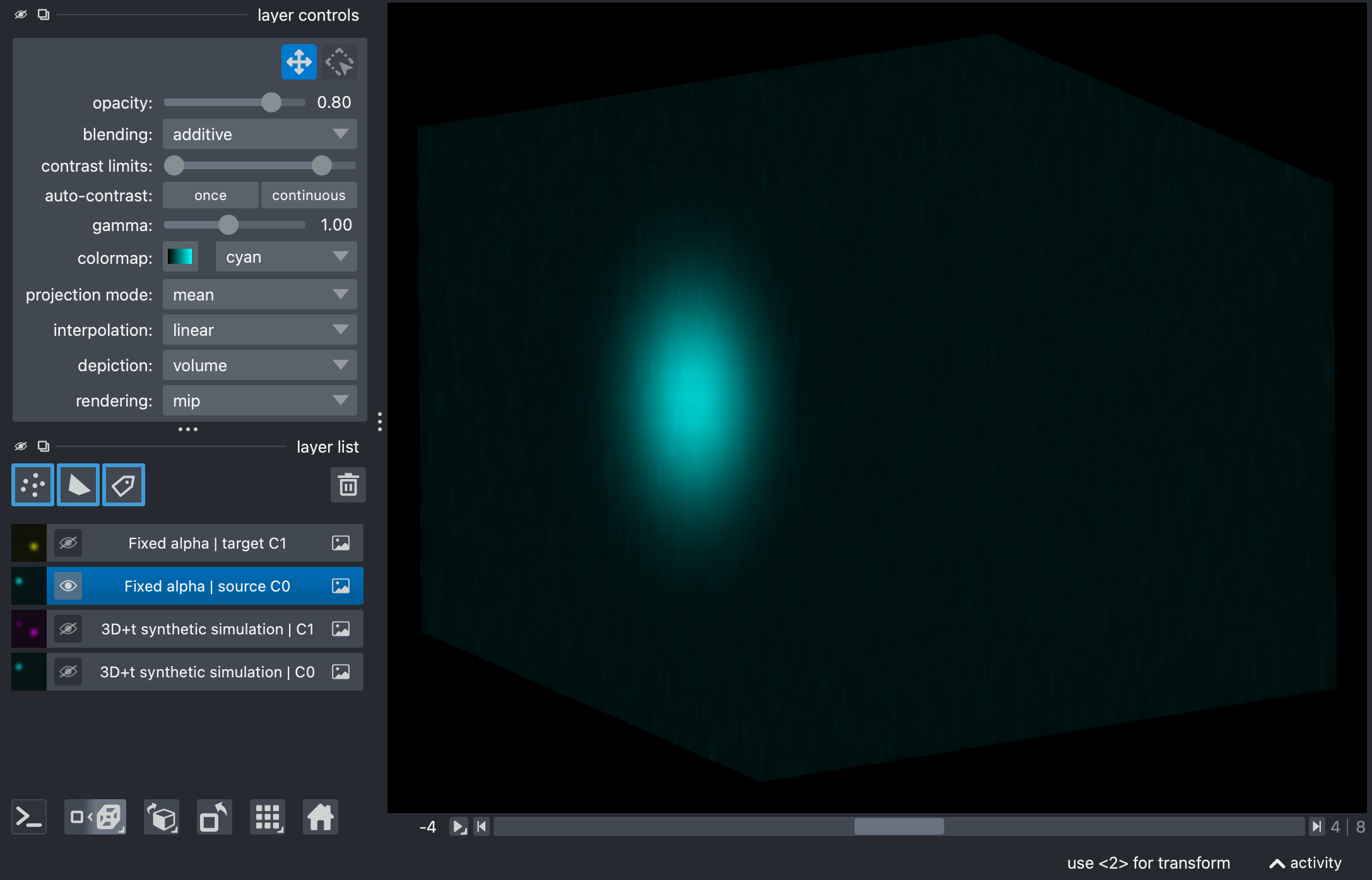
Task: Apply auto-contrast once
Action: [211, 195]
